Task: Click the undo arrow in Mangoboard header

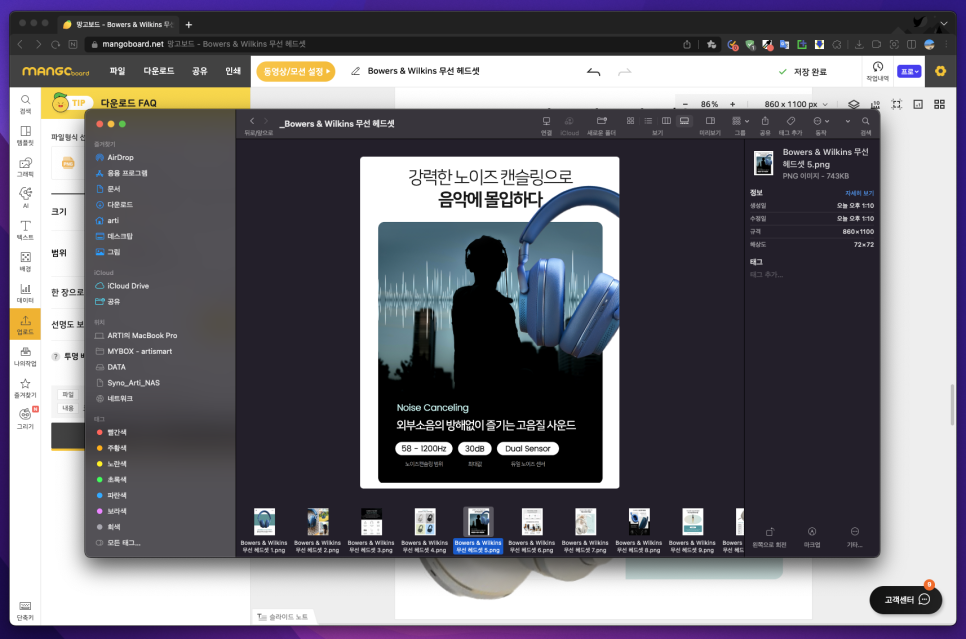Action: (593, 72)
